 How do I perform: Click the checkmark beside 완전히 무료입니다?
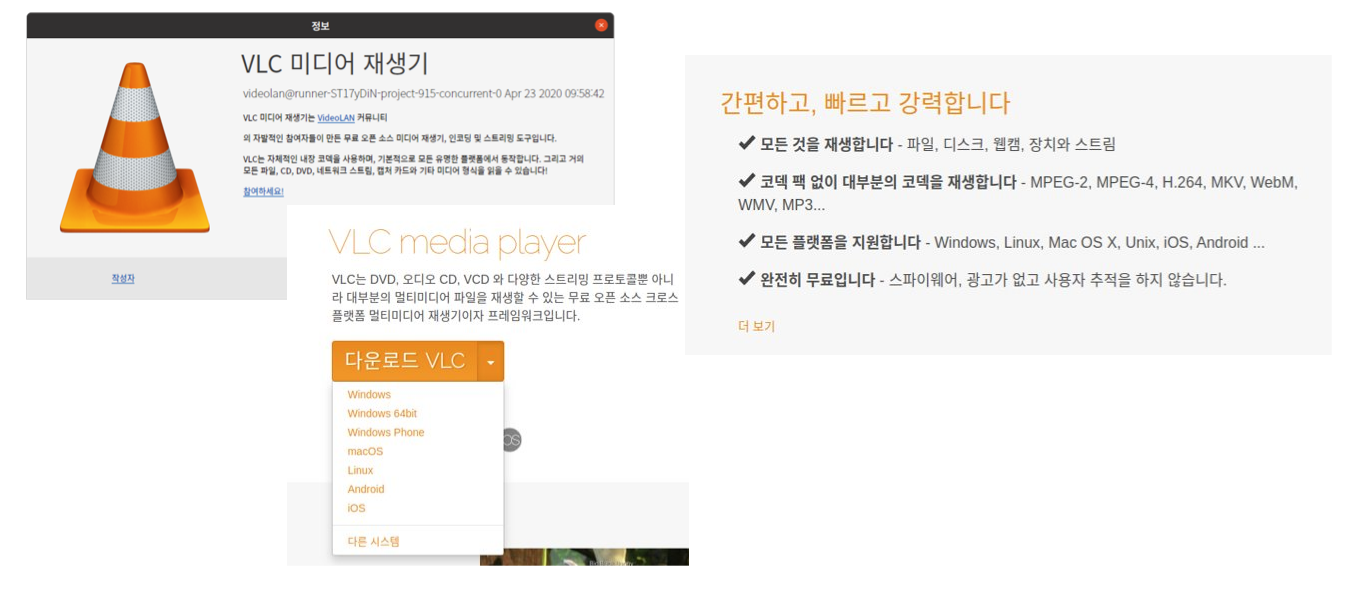746,278
